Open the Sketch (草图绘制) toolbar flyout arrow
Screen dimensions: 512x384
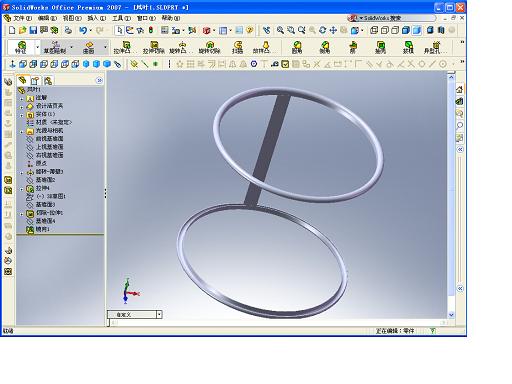coord(71,47)
